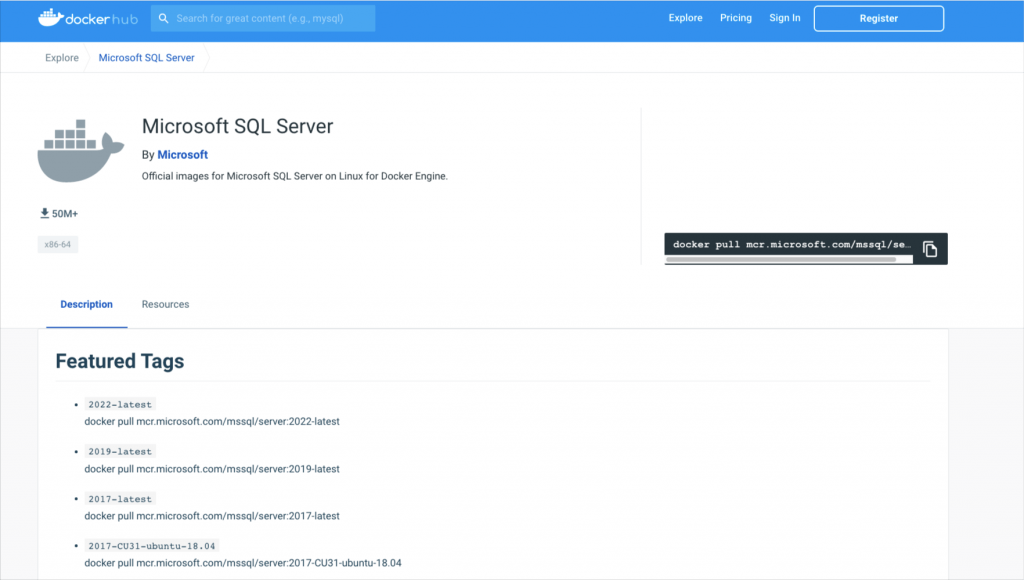The width and height of the screenshot is (1024, 580).
Task: Click the 2022-latest tag
Action: (x=120, y=404)
